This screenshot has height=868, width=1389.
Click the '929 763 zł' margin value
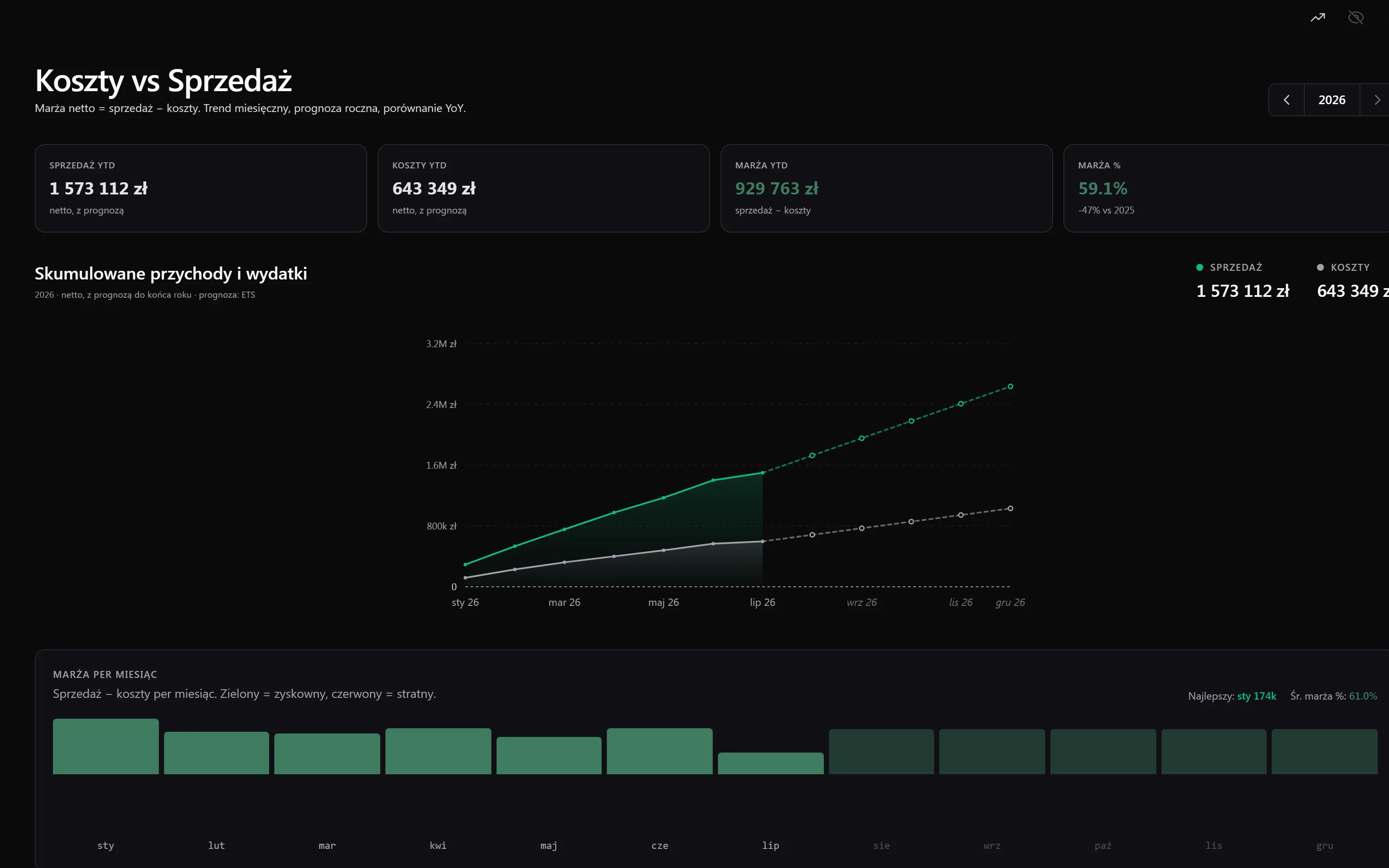[777, 188]
